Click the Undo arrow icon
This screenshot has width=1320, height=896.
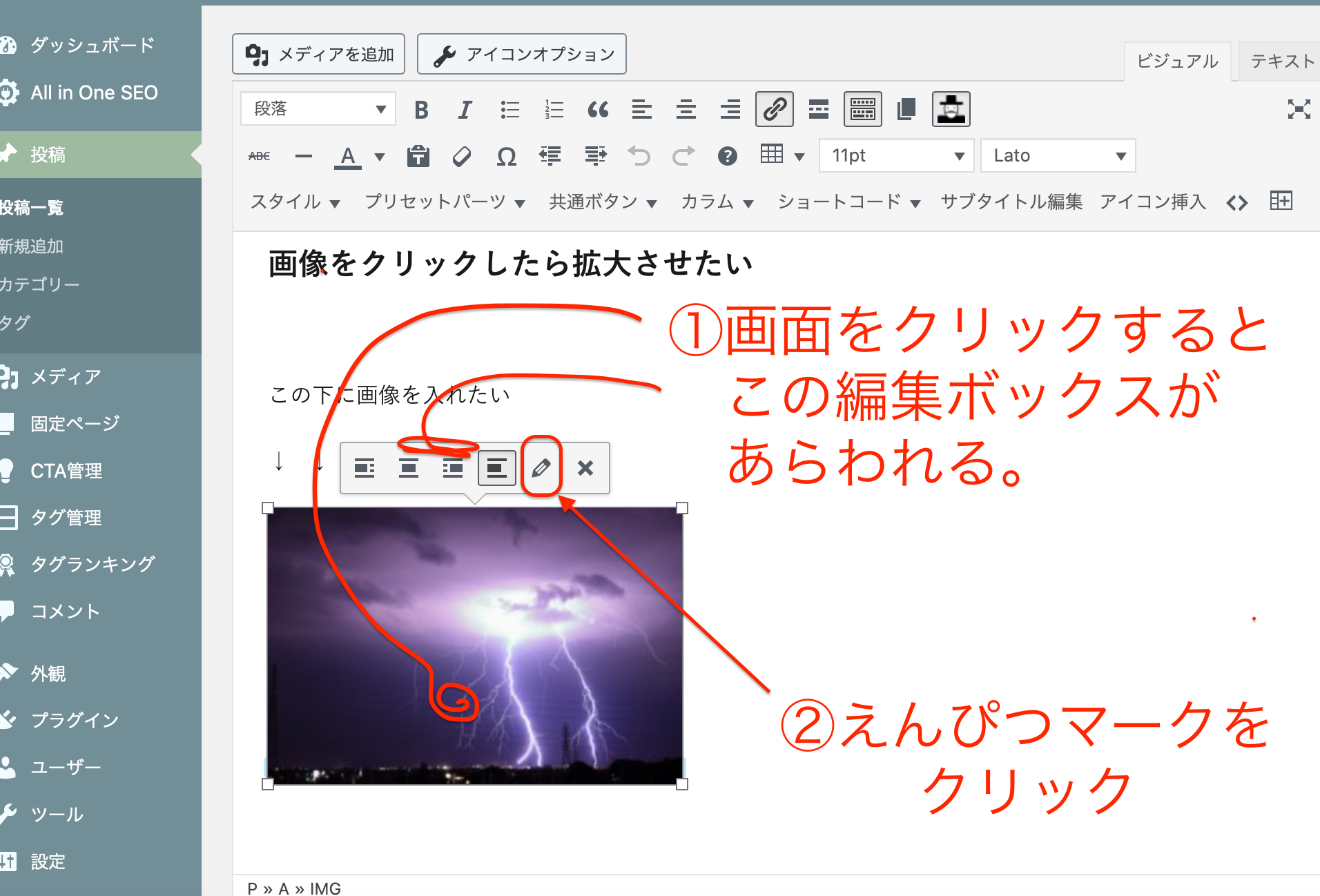click(x=639, y=157)
